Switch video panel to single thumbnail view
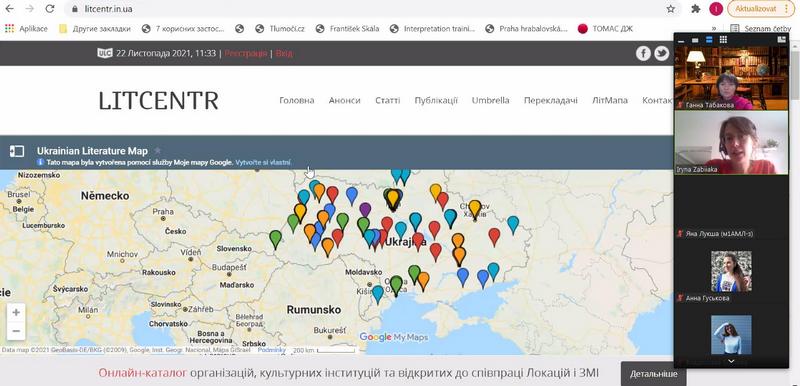The width and height of the screenshot is (800, 386). click(x=695, y=40)
